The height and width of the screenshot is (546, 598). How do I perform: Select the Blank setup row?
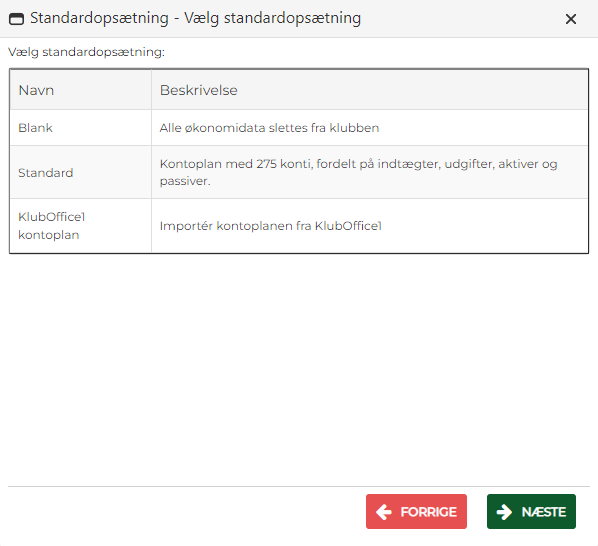point(299,128)
